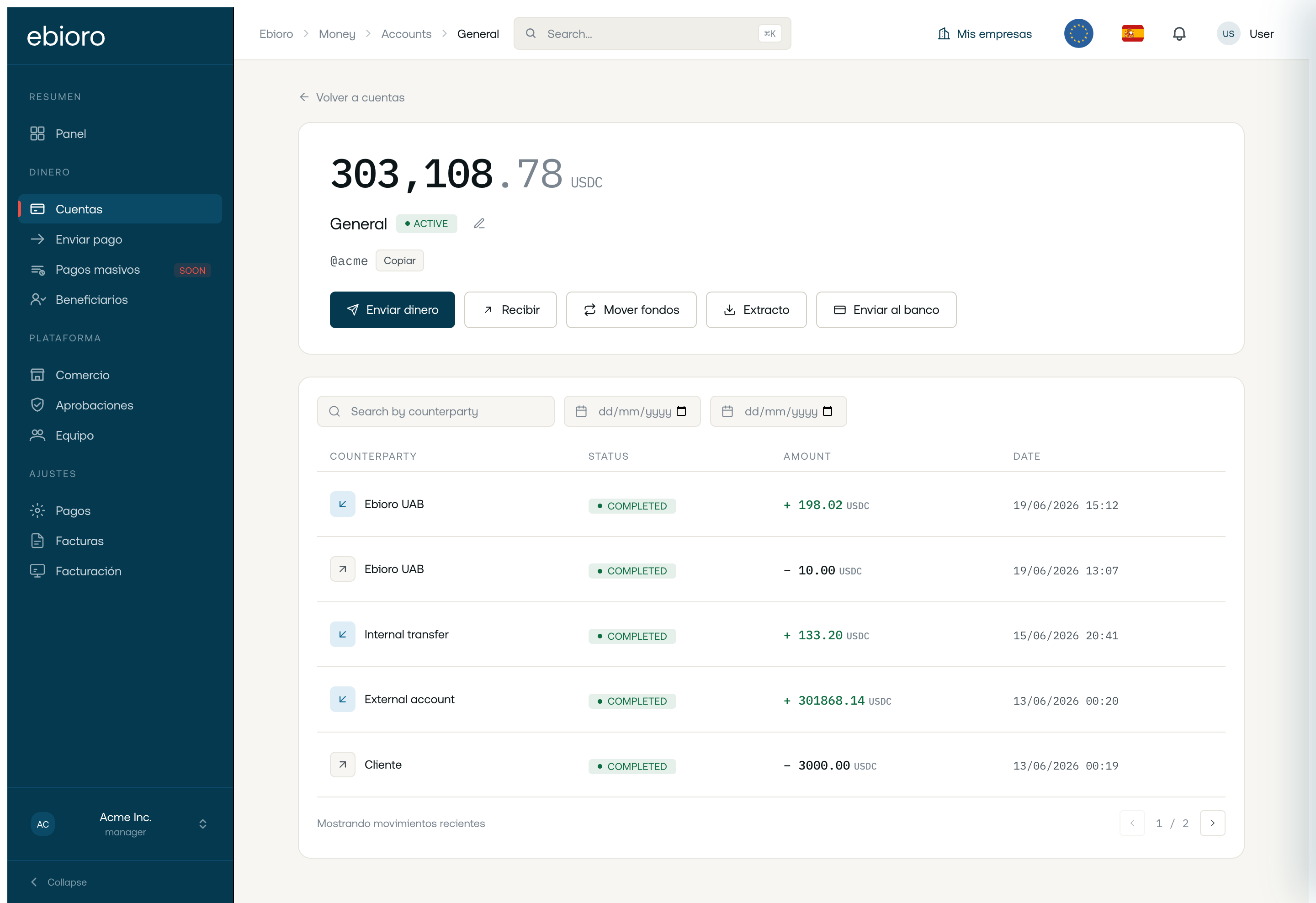
Task: Download Extracto statement
Action: tap(756, 310)
